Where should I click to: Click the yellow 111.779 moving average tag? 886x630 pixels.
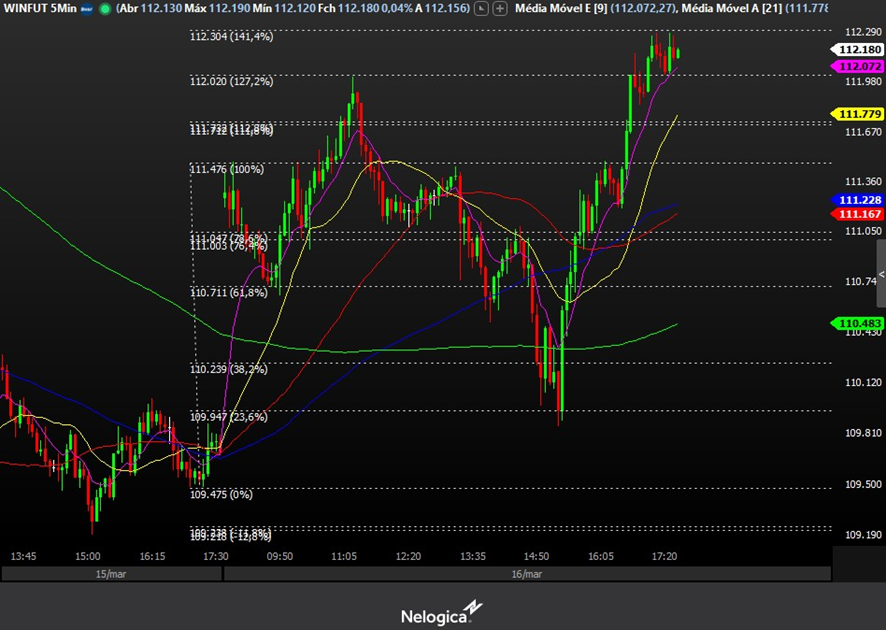[x=857, y=114]
